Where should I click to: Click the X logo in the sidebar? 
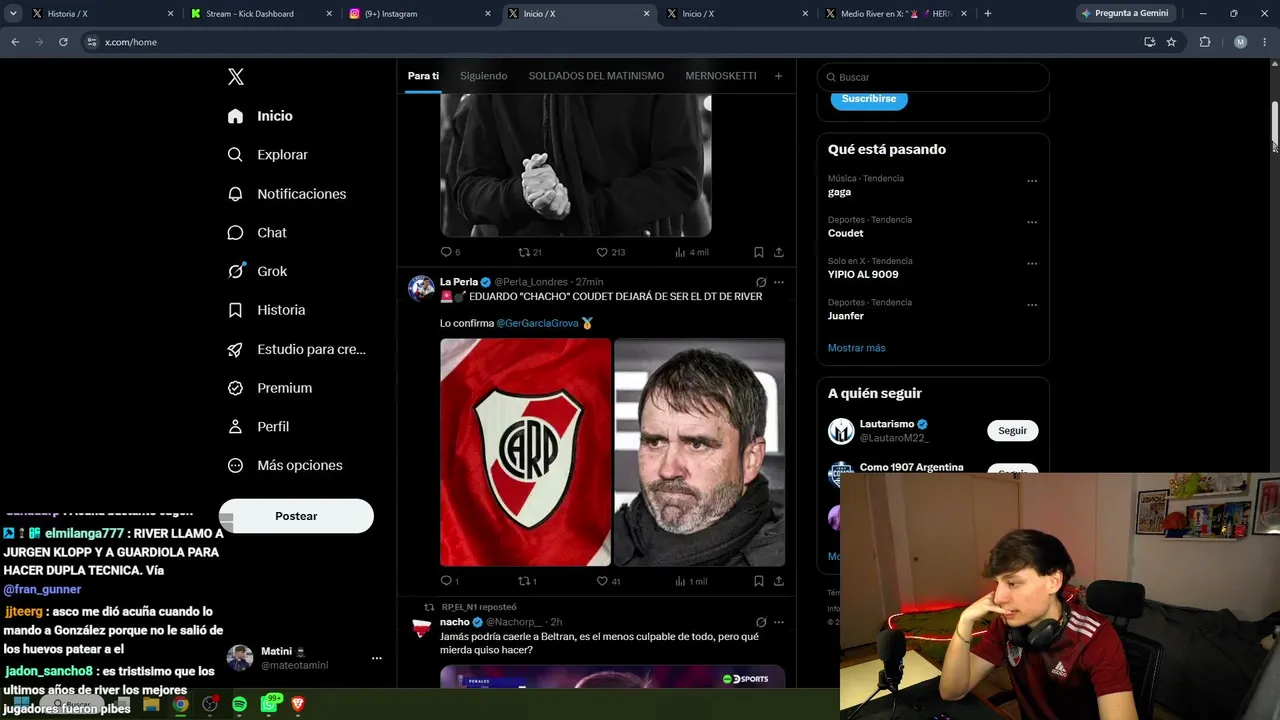tap(236, 77)
